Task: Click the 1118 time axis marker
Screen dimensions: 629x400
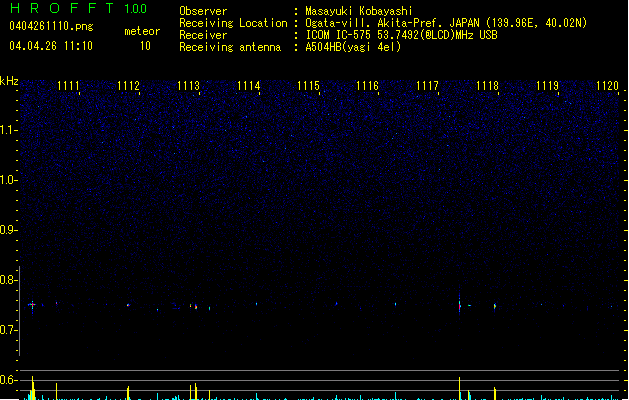Action: (x=487, y=86)
